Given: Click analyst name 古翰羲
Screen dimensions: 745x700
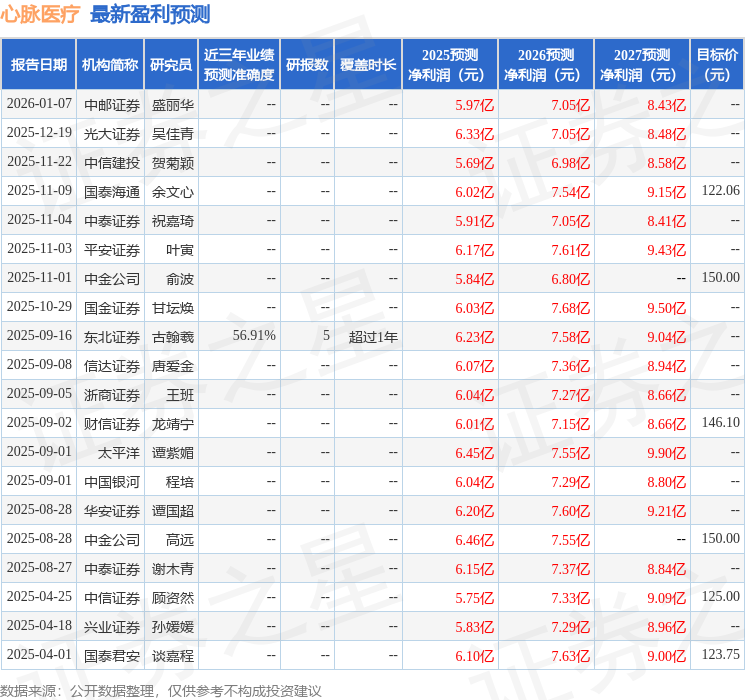Looking at the screenshot, I should click(172, 337).
